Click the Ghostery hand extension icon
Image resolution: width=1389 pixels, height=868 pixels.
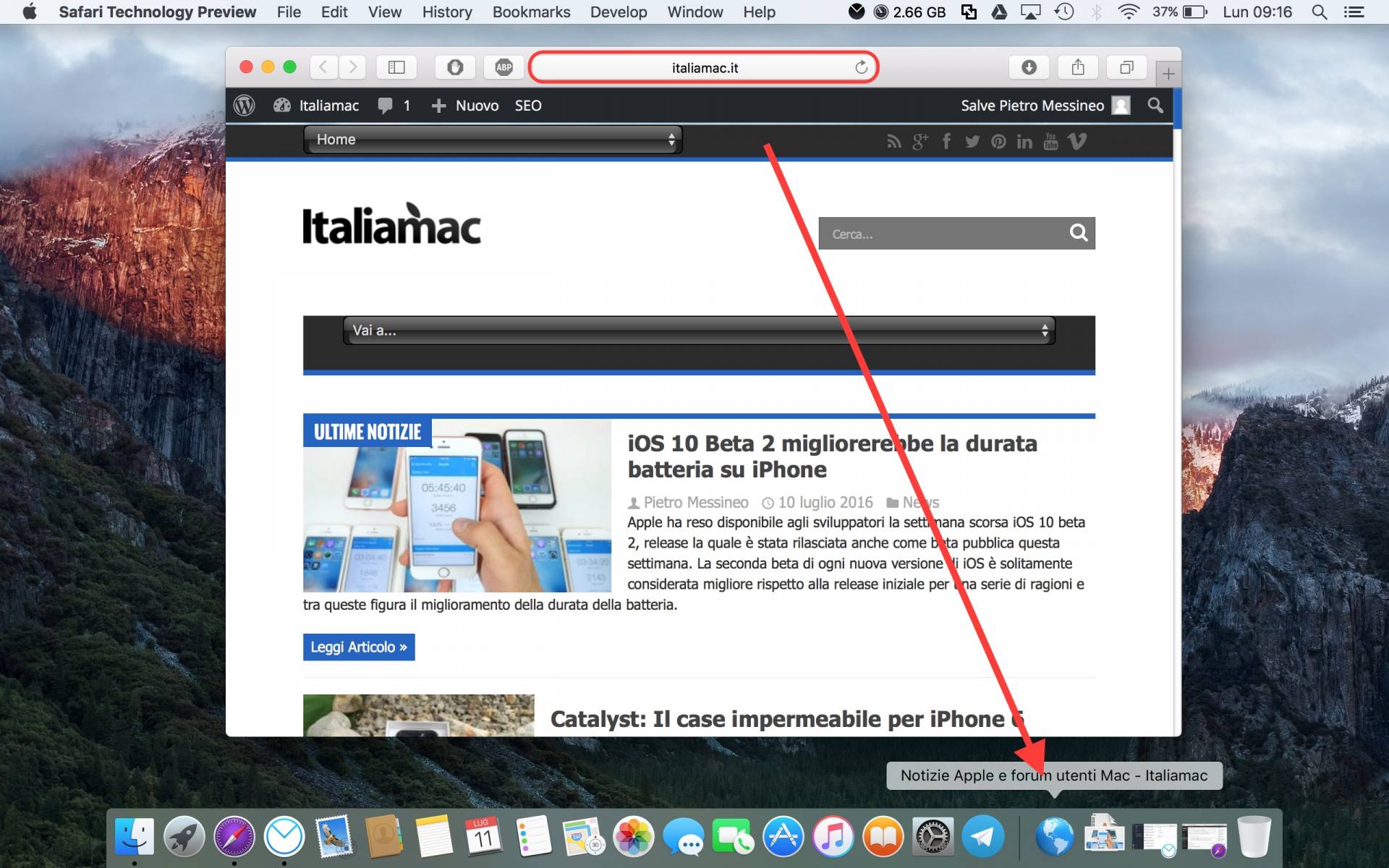pos(455,67)
